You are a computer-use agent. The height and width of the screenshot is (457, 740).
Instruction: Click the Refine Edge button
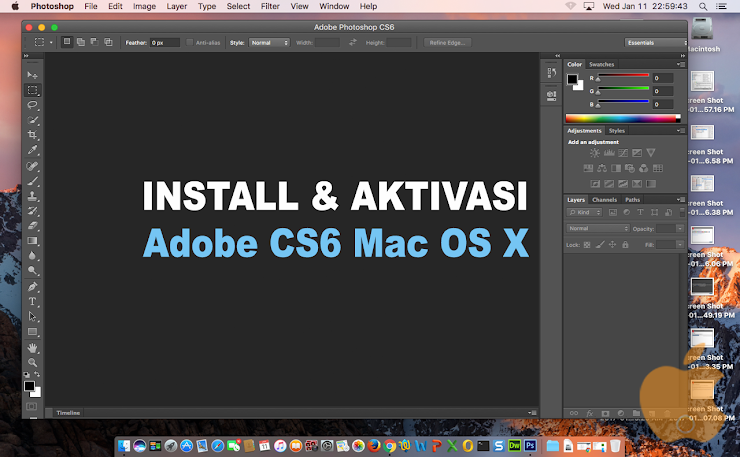[447, 42]
